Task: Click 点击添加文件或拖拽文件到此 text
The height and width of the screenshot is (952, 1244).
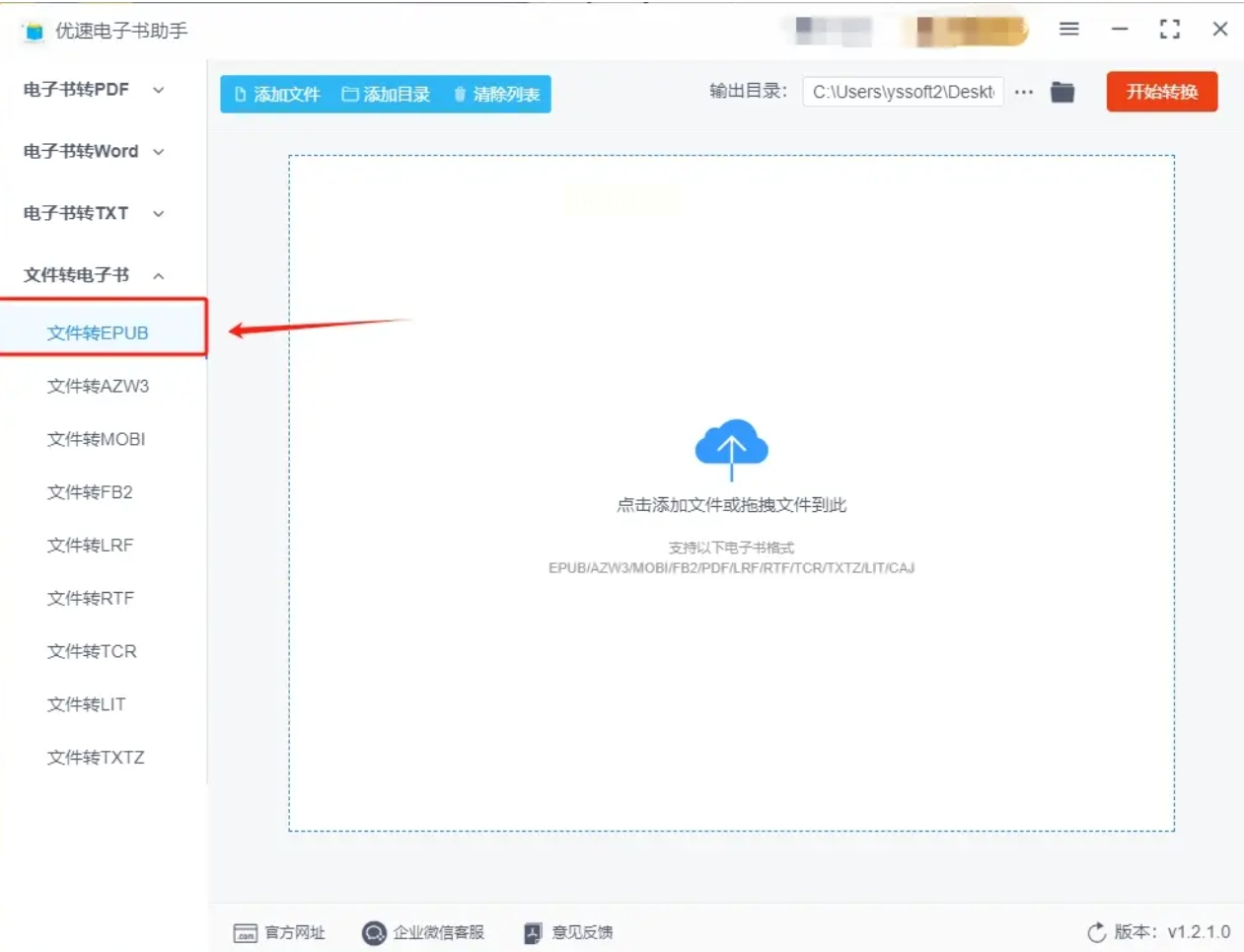Action: pos(731,505)
